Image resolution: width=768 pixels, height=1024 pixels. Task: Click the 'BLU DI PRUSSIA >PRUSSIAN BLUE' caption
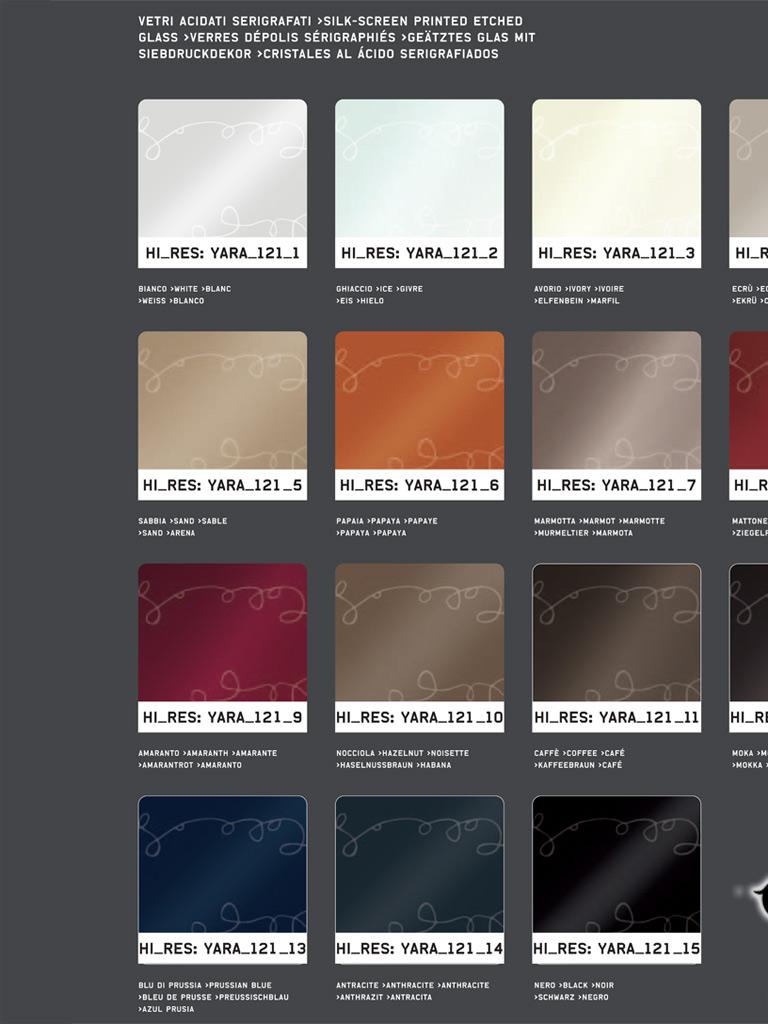click(x=205, y=985)
